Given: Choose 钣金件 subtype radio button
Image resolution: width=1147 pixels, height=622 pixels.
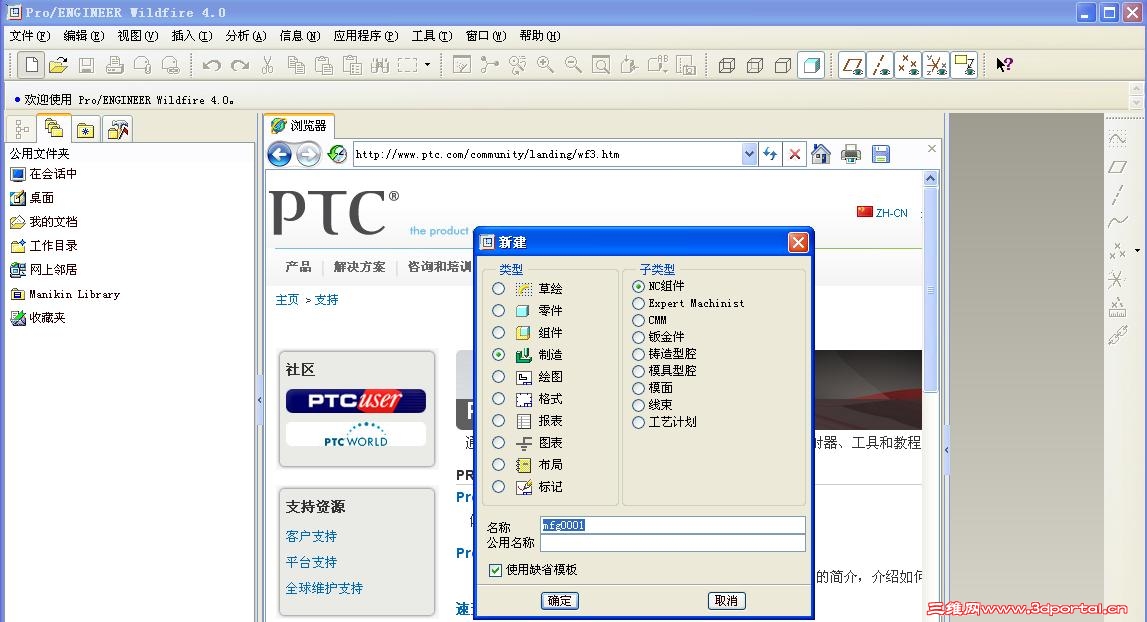Looking at the screenshot, I should 639,337.
